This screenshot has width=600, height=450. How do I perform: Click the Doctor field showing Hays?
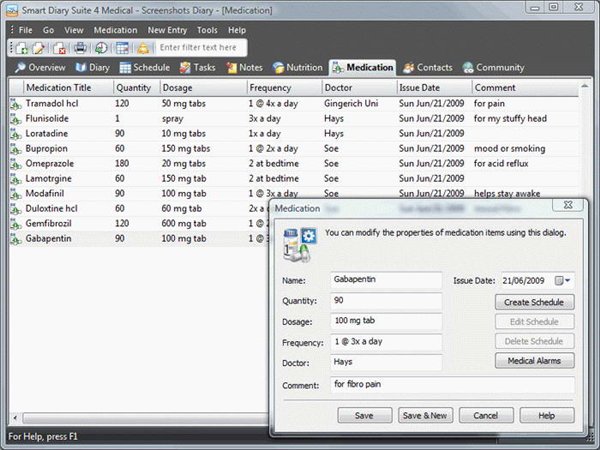pos(386,362)
